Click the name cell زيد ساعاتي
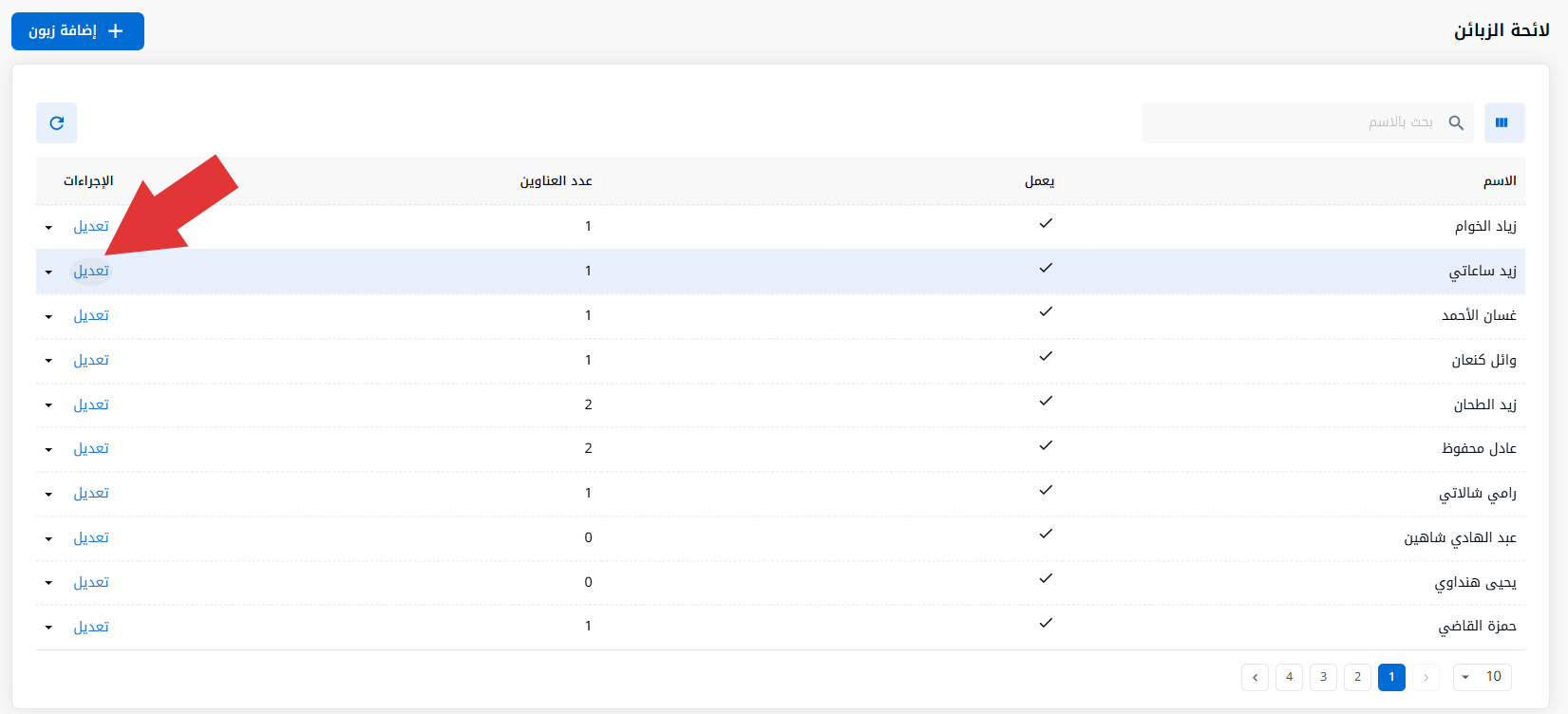 point(1483,272)
